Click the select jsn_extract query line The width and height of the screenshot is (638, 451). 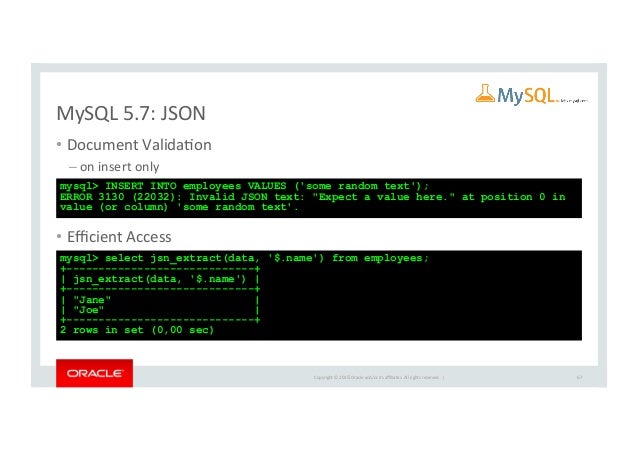244,258
